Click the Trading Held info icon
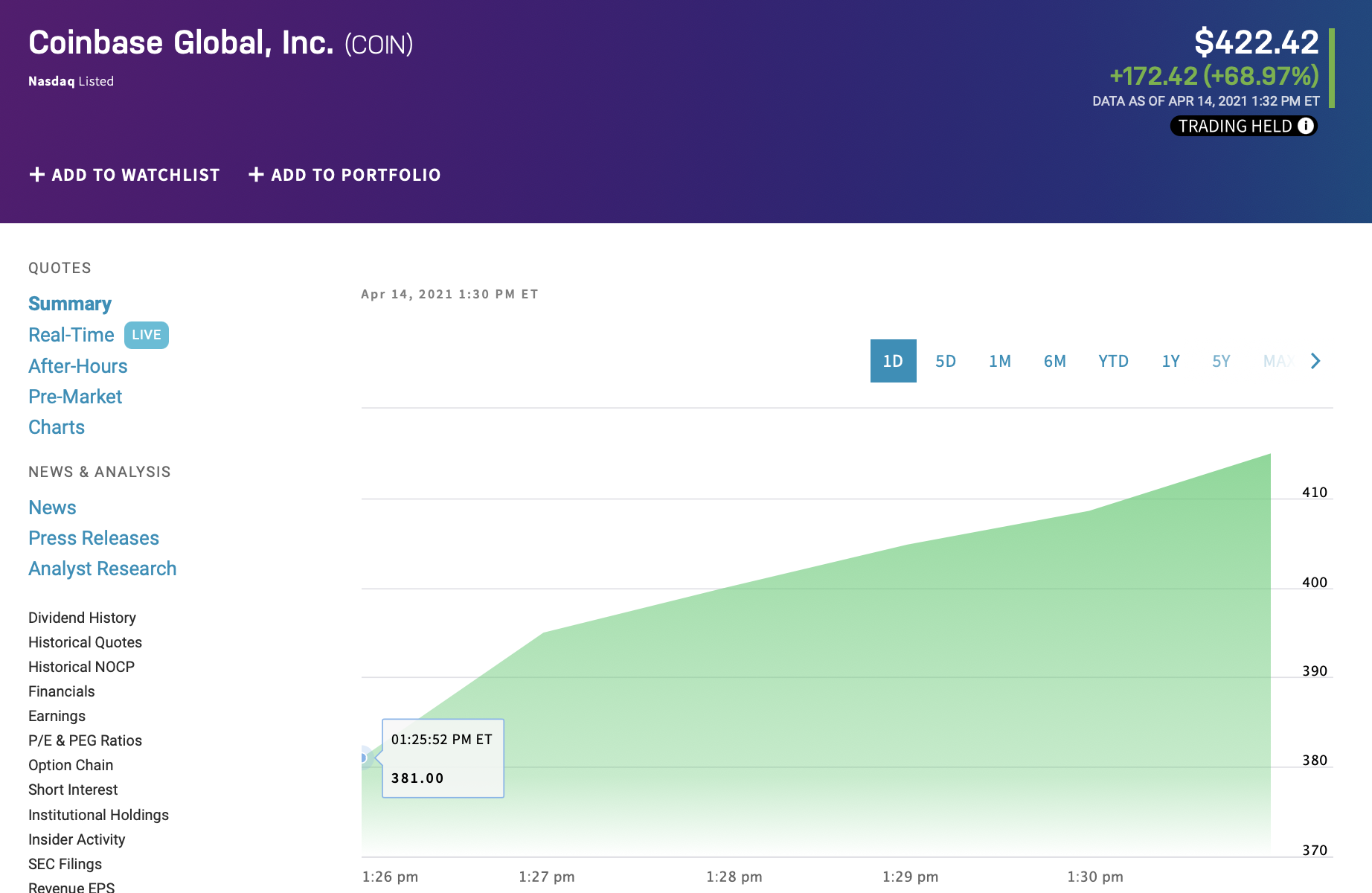The width and height of the screenshot is (1372, 893). point(1305,126)
